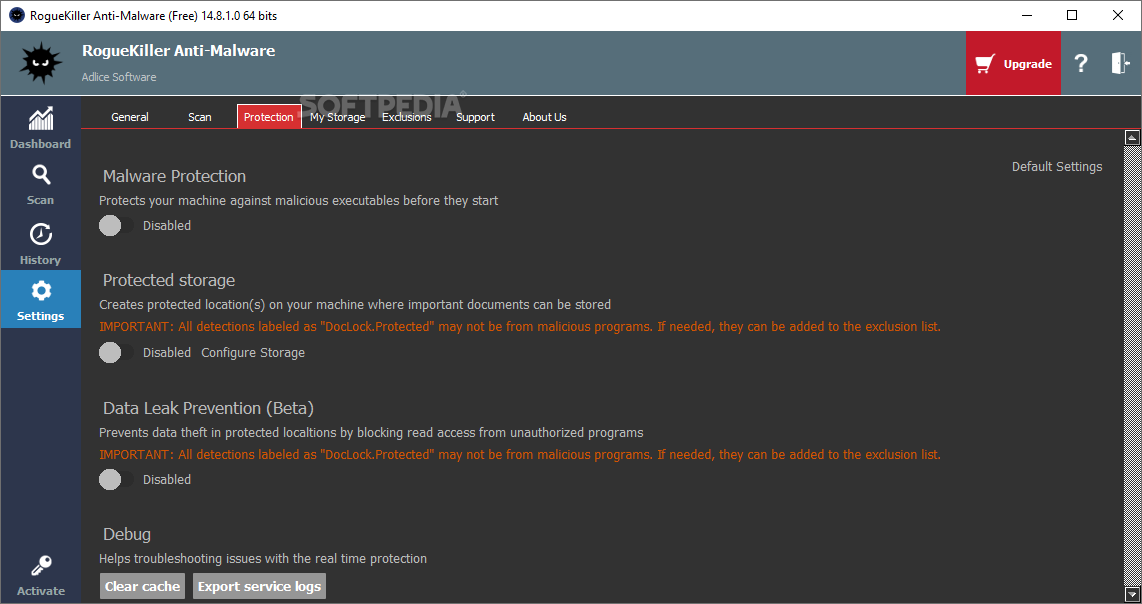Click 'Prevents data theft in protected' description
The image size is (1142, 604).
point(371,433)
